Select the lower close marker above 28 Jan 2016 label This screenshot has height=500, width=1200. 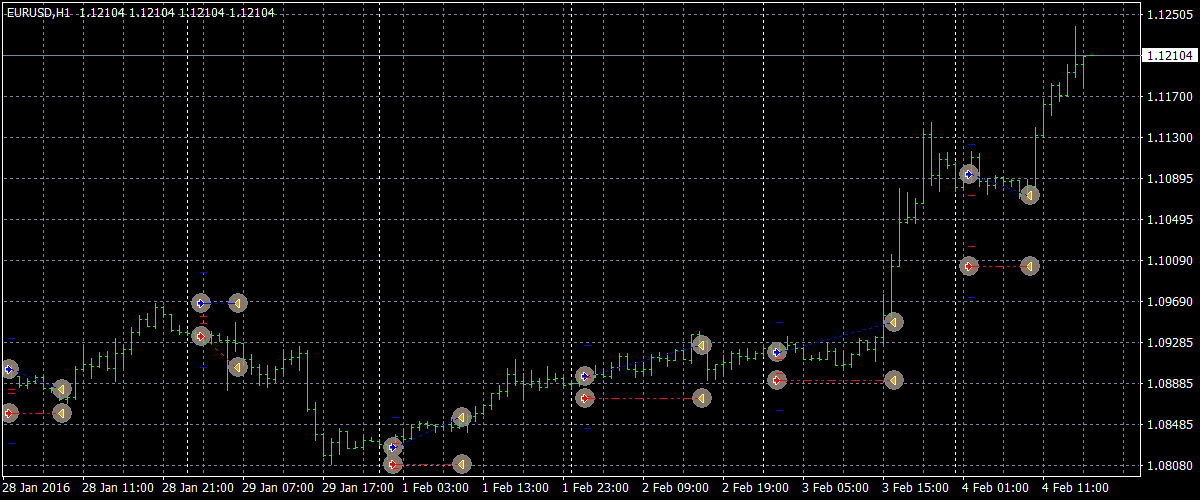pos(62,412)
